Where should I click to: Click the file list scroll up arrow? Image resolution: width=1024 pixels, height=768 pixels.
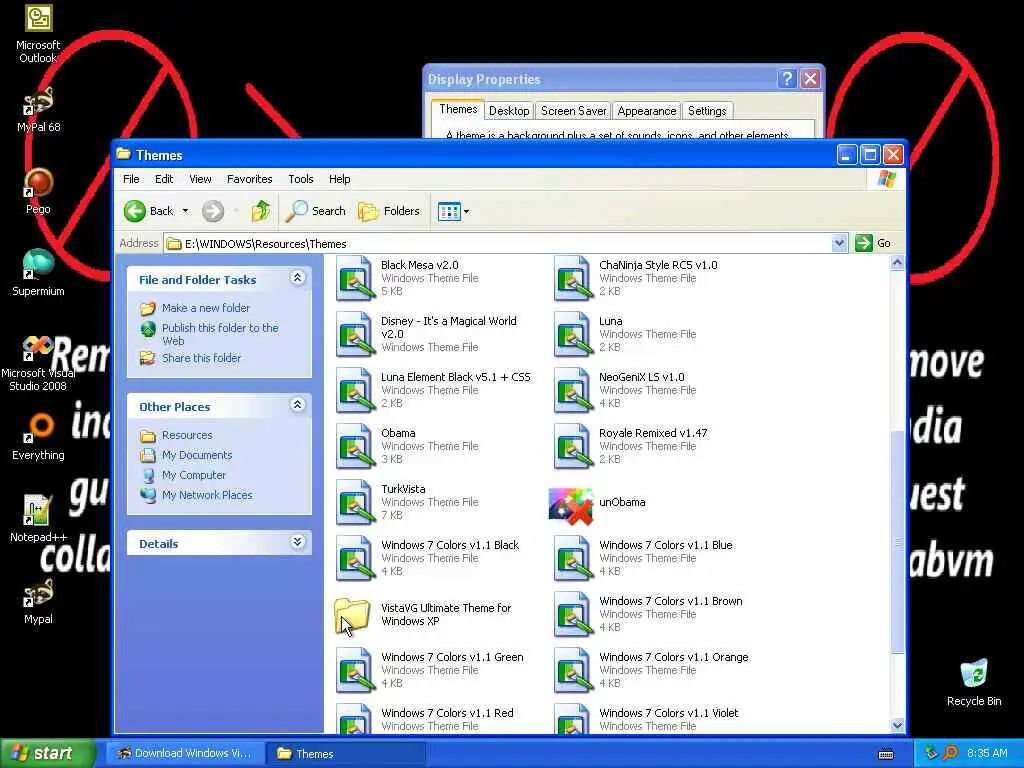[897, 263]
